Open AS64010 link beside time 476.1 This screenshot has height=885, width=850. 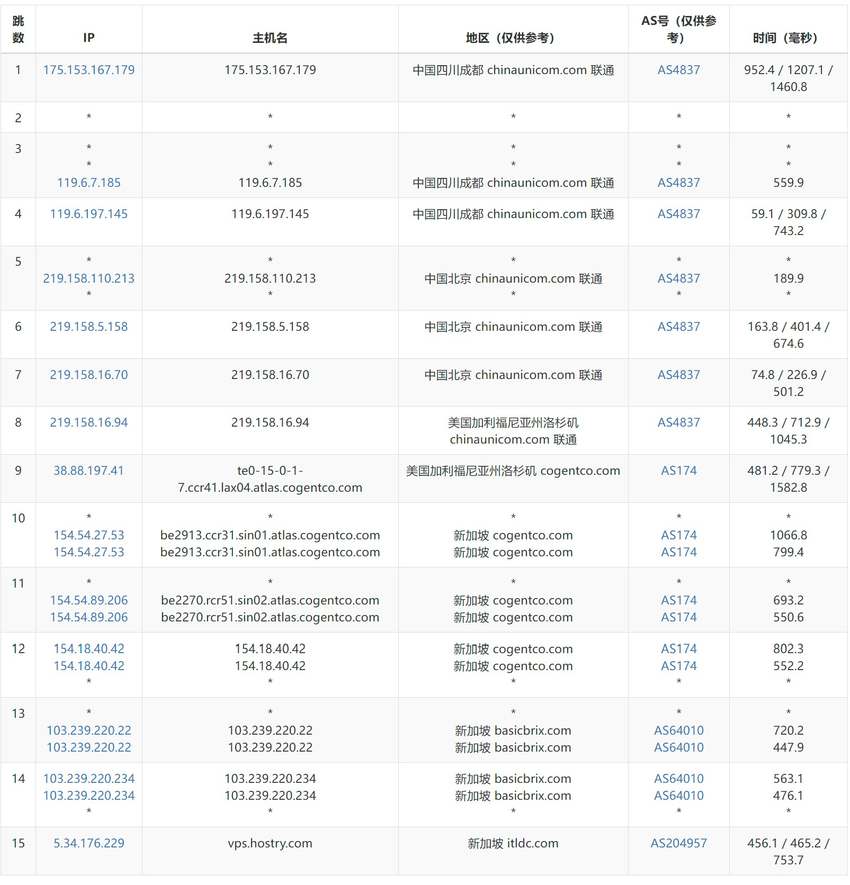[x=678, y=796]
